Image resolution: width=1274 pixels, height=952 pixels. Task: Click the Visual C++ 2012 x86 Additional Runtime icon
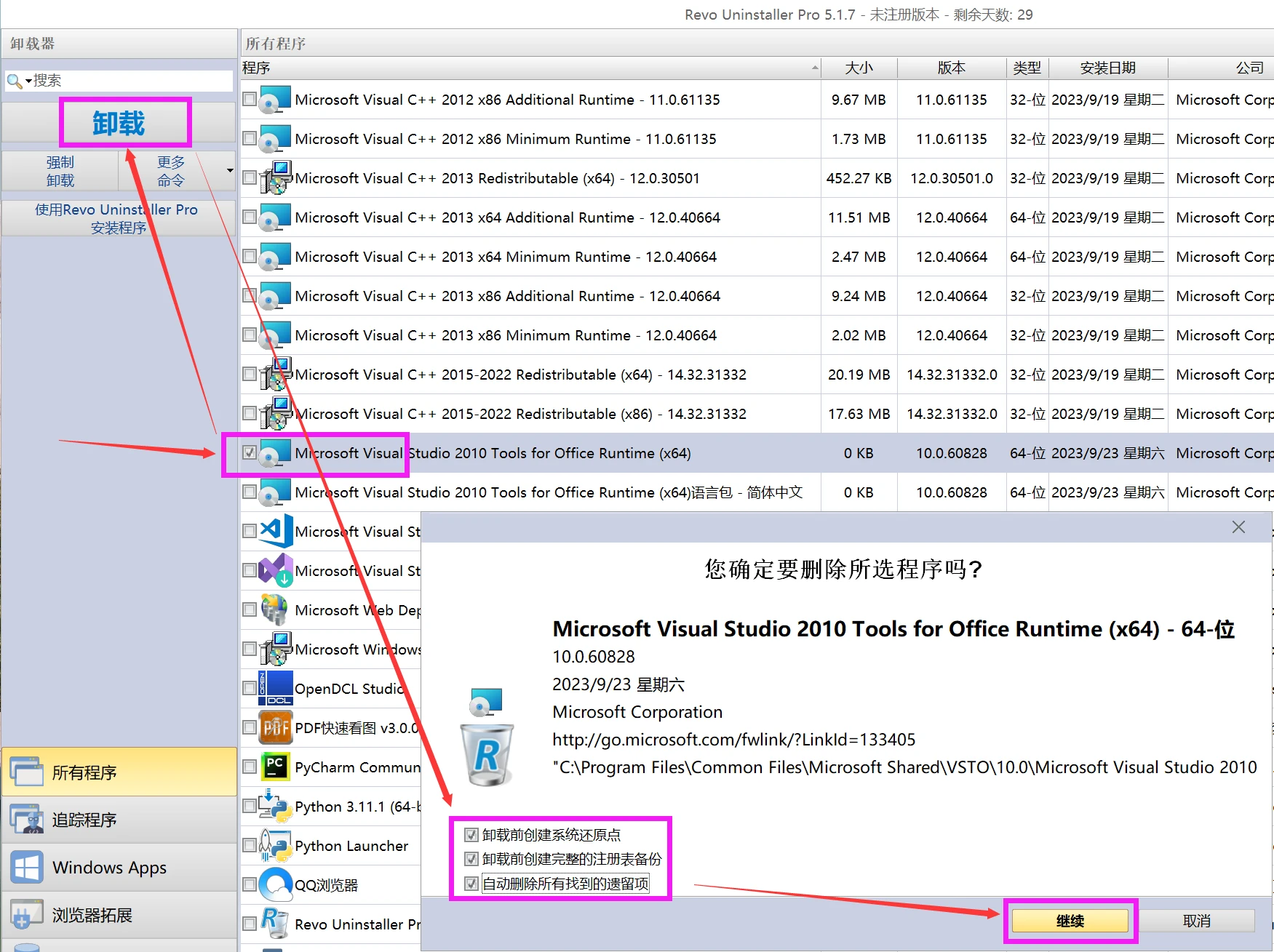click(x=276, y=100)
